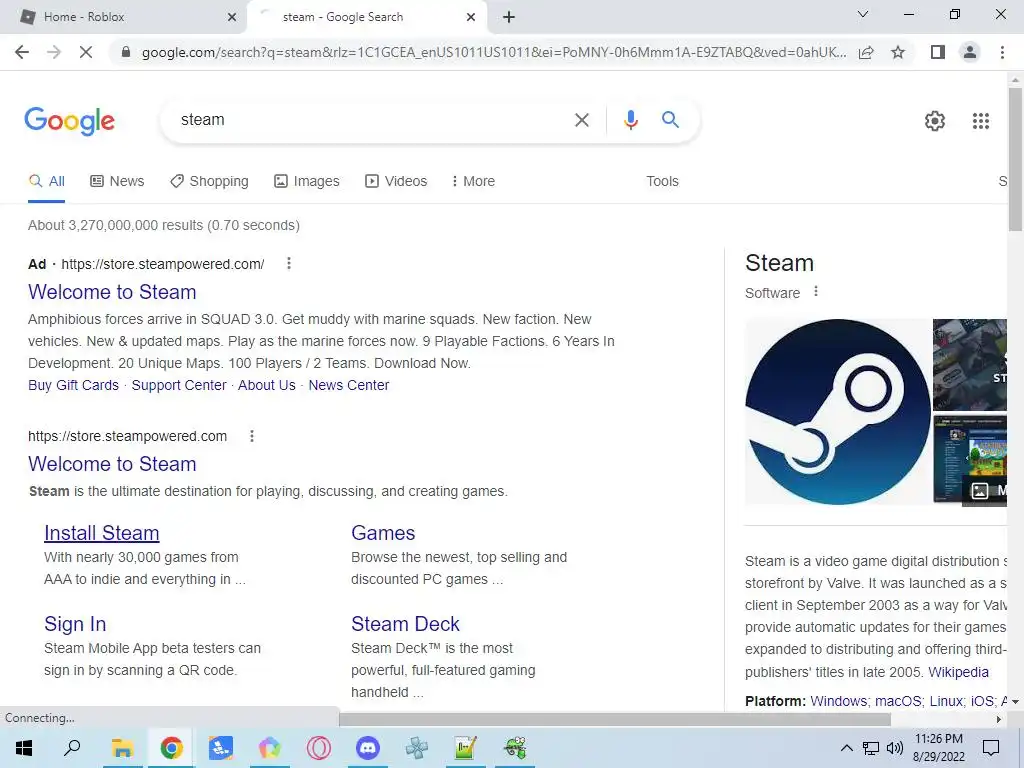This screenshot has width=1024, height=768.
Task: Open notifications center icon
Action: 991,748
